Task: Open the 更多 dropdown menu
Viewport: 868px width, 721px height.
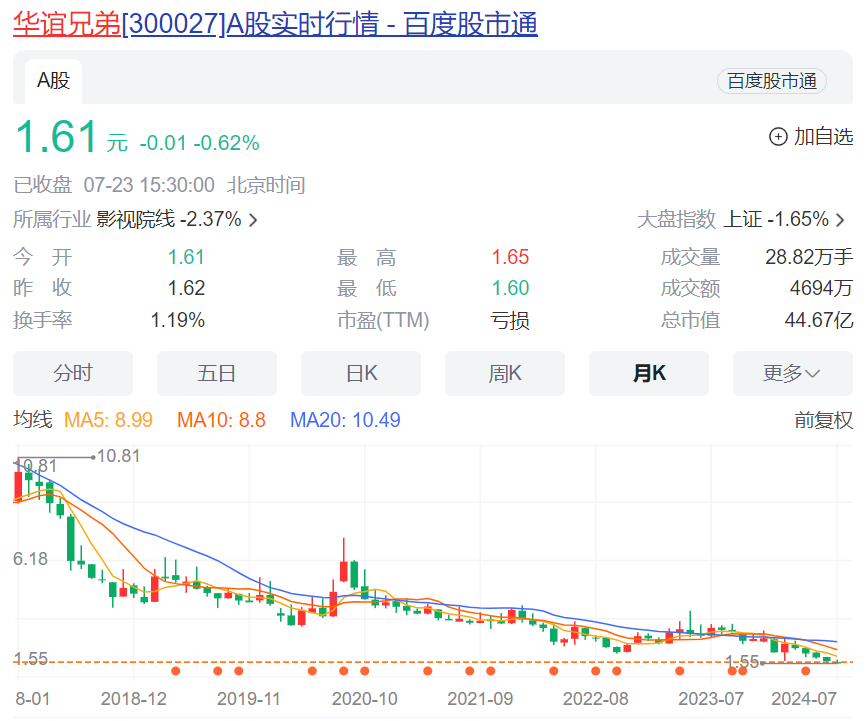Action: tap(792, 374)
